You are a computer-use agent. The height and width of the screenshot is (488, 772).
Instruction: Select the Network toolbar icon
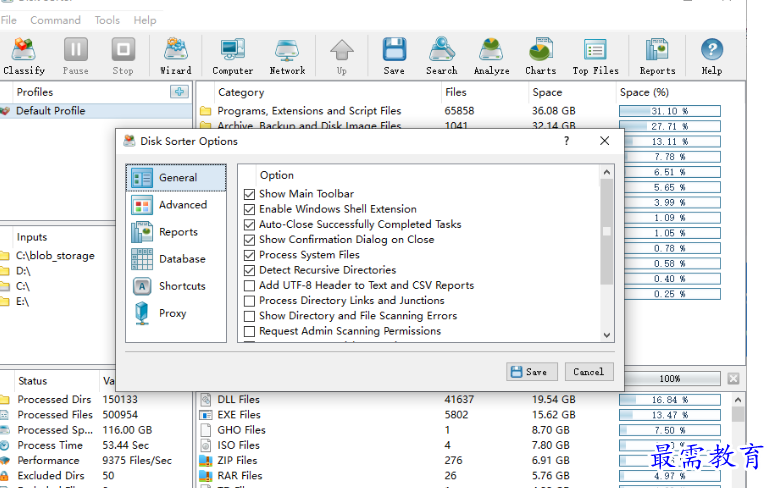tap(287, 56)
